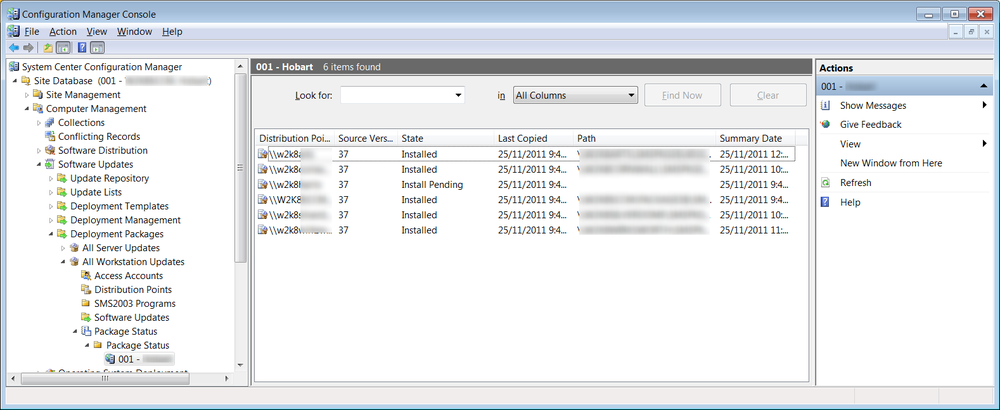Screen dimensions: 1000x410
Task: Click the Deployment Packages folder icon
Action: click(x=62, y=234)
